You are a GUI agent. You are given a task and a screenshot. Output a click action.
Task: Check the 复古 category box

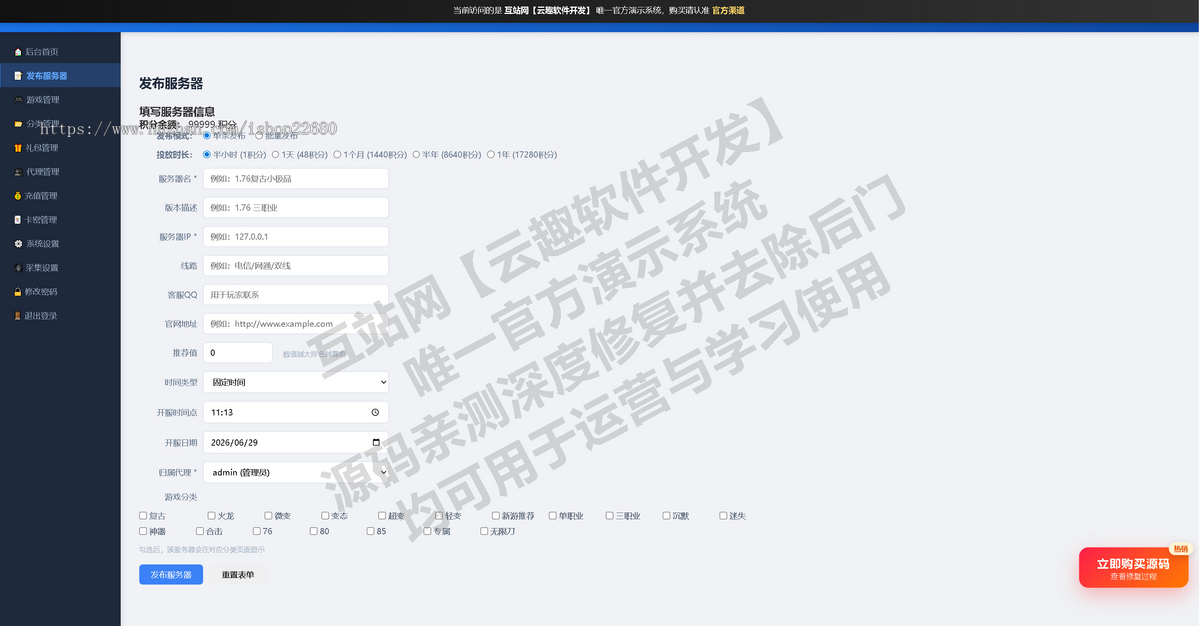coord(143,516)
